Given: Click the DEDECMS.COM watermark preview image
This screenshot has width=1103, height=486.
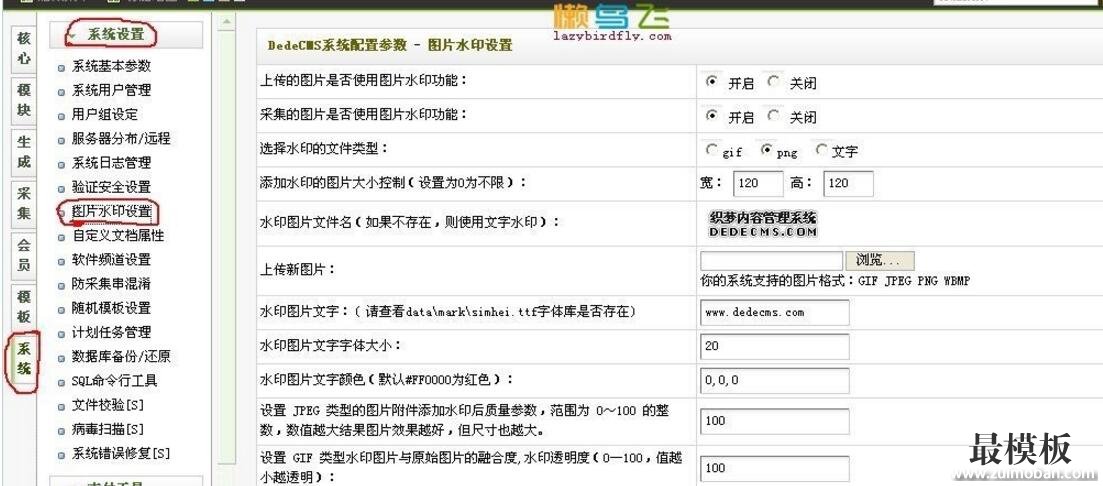Looking at the screenshot, I should [763, 224].
